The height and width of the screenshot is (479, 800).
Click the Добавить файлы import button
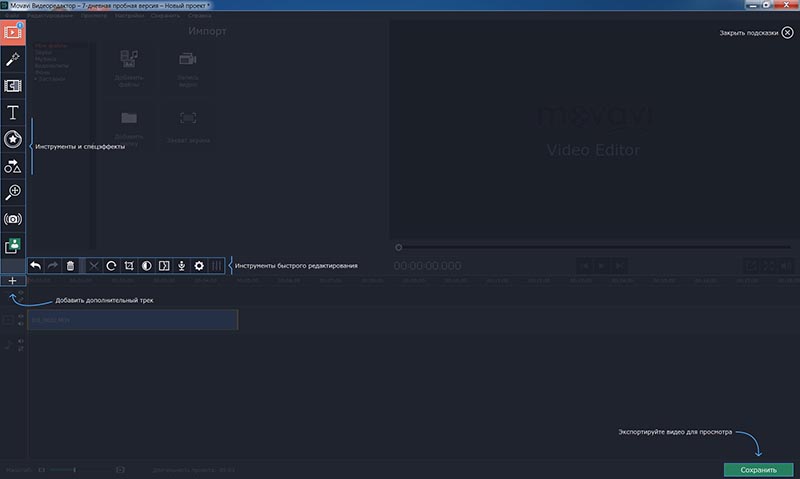(x=129, y=68)
